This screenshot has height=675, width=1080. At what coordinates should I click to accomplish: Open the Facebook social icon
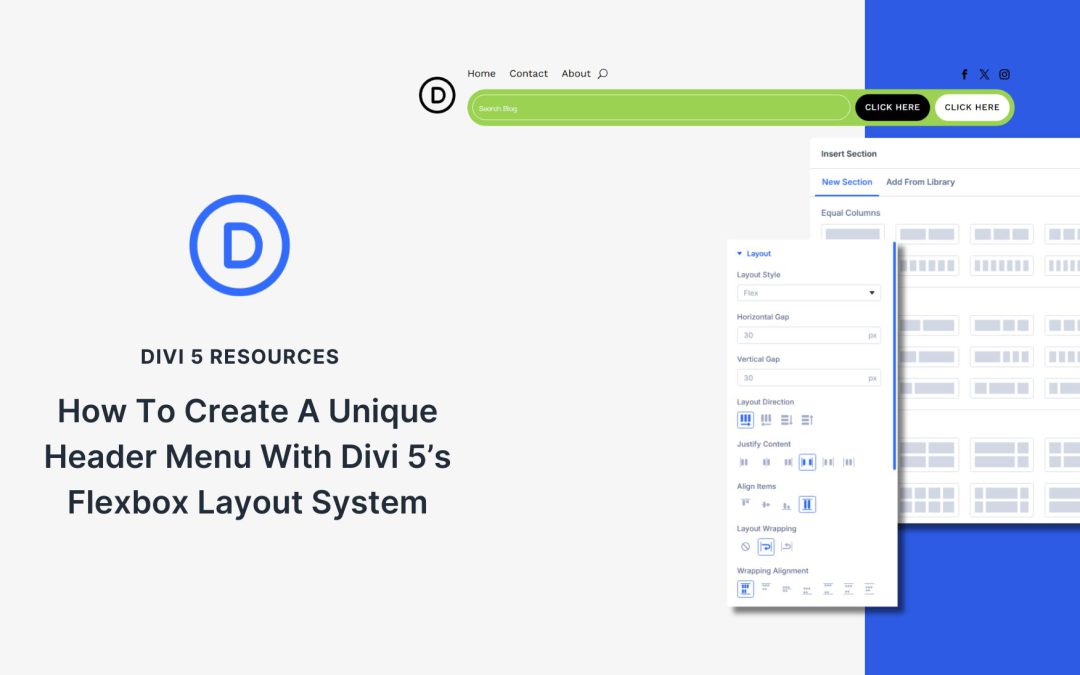[x=964, y=74]
